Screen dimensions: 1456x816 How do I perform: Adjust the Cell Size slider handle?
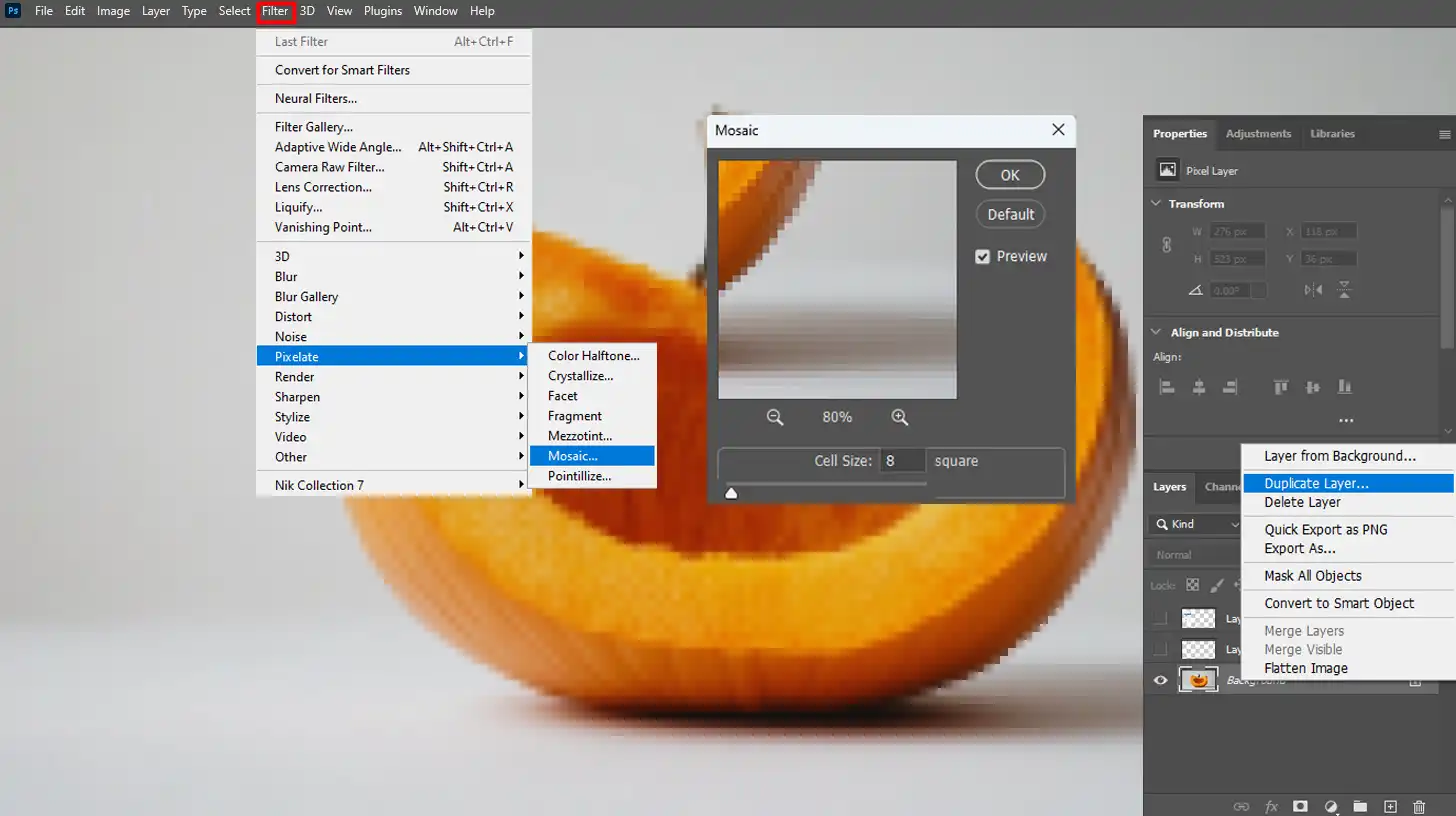[x=731, y=492]
